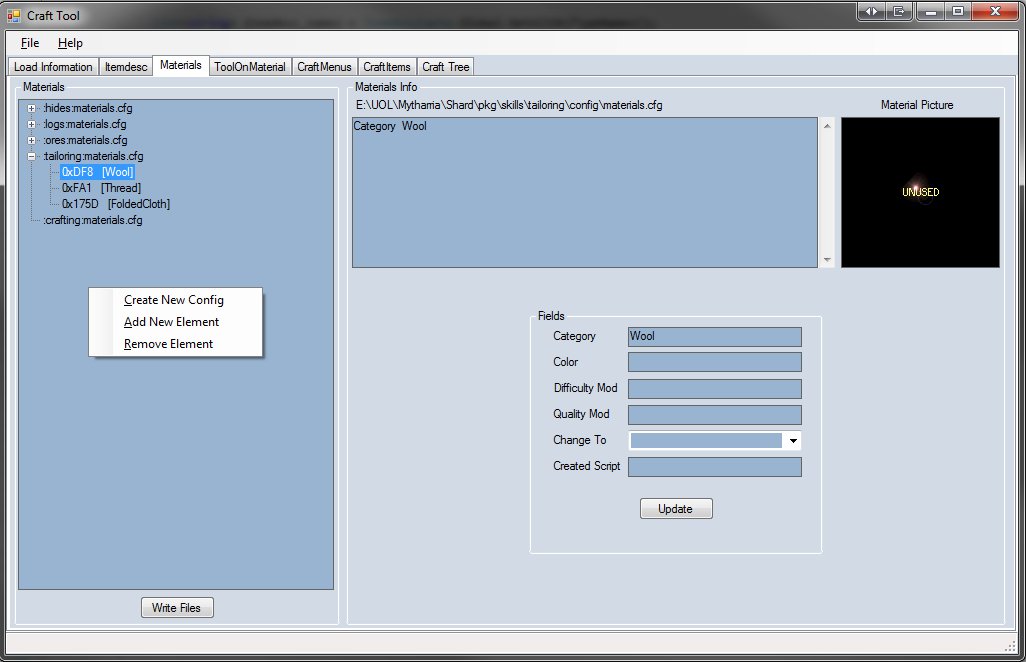The height and width of the screenshot is (662, 1026).
Task: Open the Craft Tree tab
Action: click(445, 67)
